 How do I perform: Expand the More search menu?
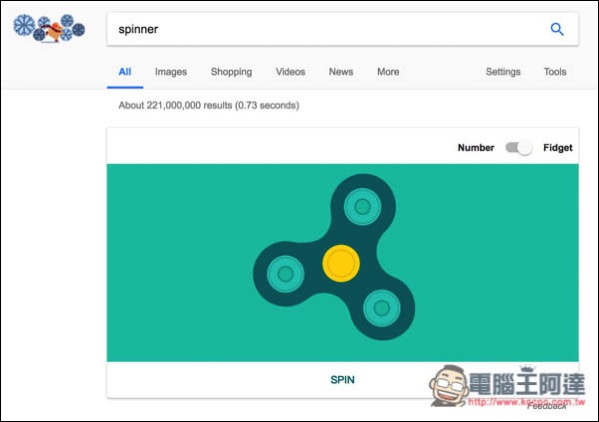pos(388,72)
